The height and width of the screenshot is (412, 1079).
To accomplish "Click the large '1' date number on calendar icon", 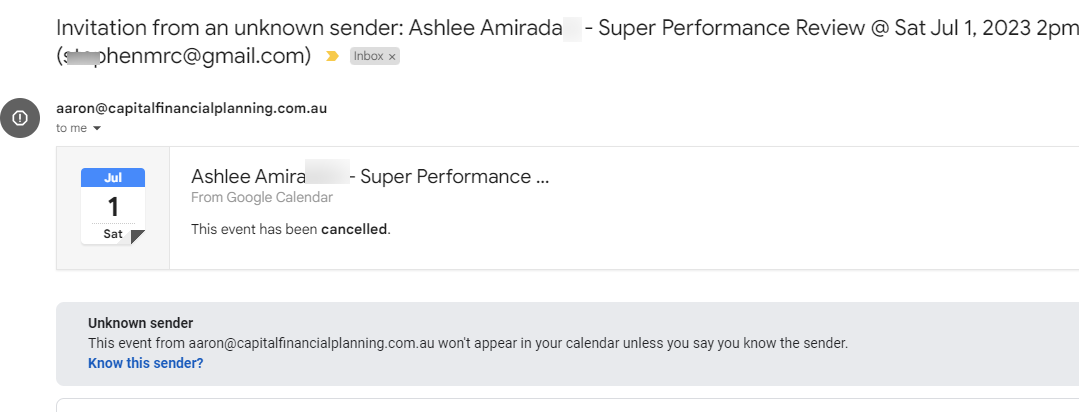I will pyautogui.click(x=113, y=206).
